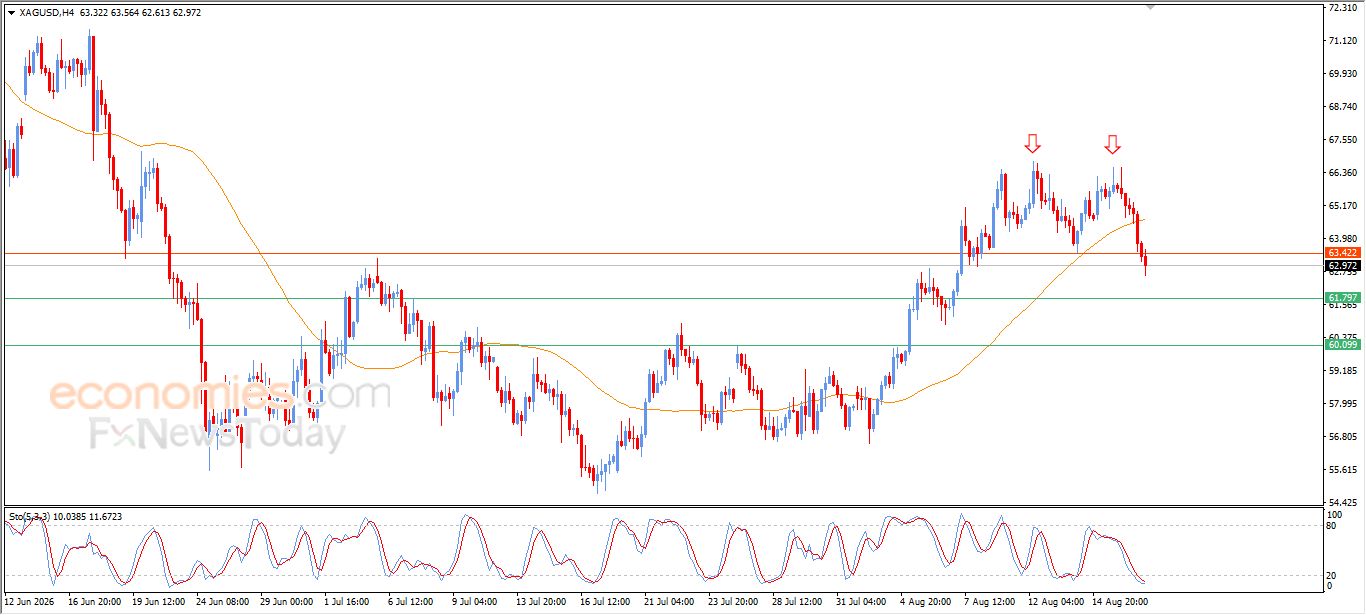Click the 55.615 price axis label
Viewport: 1366px width, 615px height.
tap(1342, 469)
